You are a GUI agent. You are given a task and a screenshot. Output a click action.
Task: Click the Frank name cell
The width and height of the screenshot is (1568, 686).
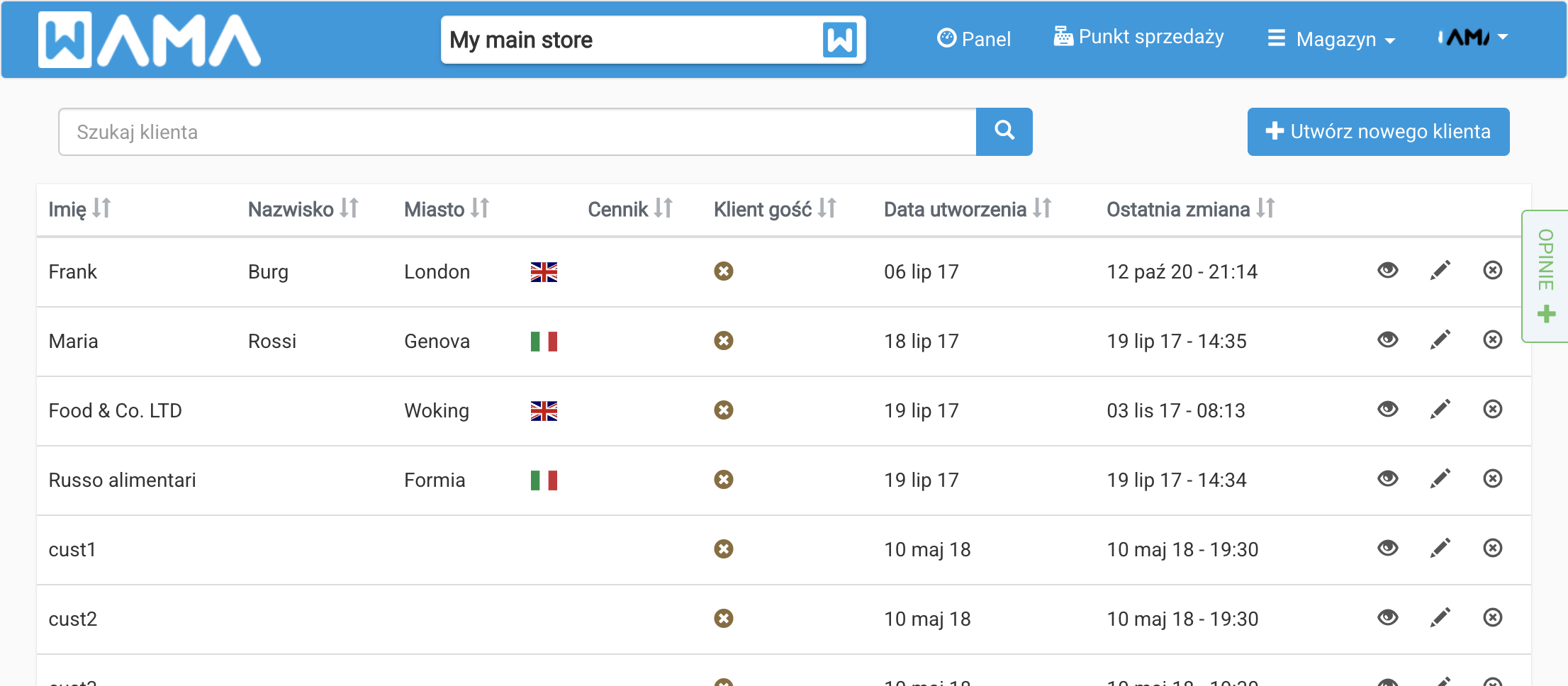(x=72, y=272)
